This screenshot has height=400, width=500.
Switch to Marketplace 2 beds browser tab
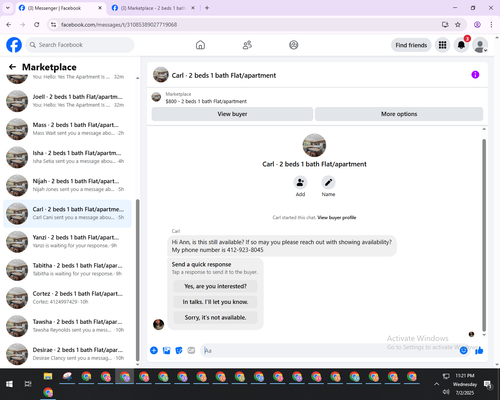(153, 8)
